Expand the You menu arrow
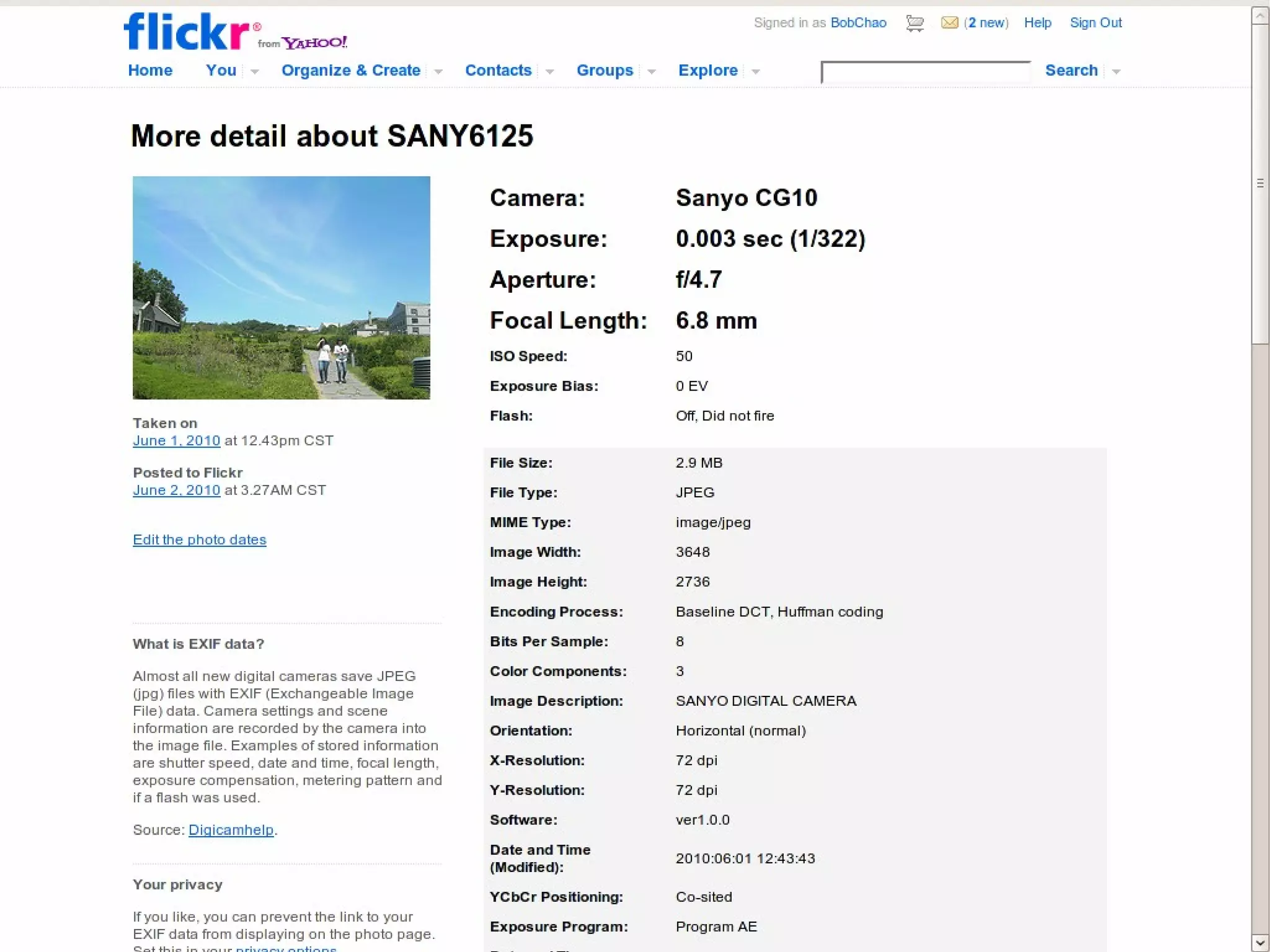1270x952 pixels. (254, 71)
